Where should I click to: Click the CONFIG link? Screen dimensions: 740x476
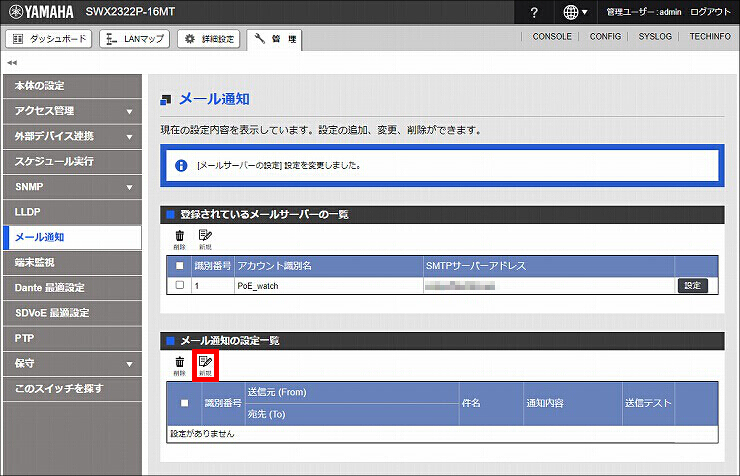(x=605, y=36)
